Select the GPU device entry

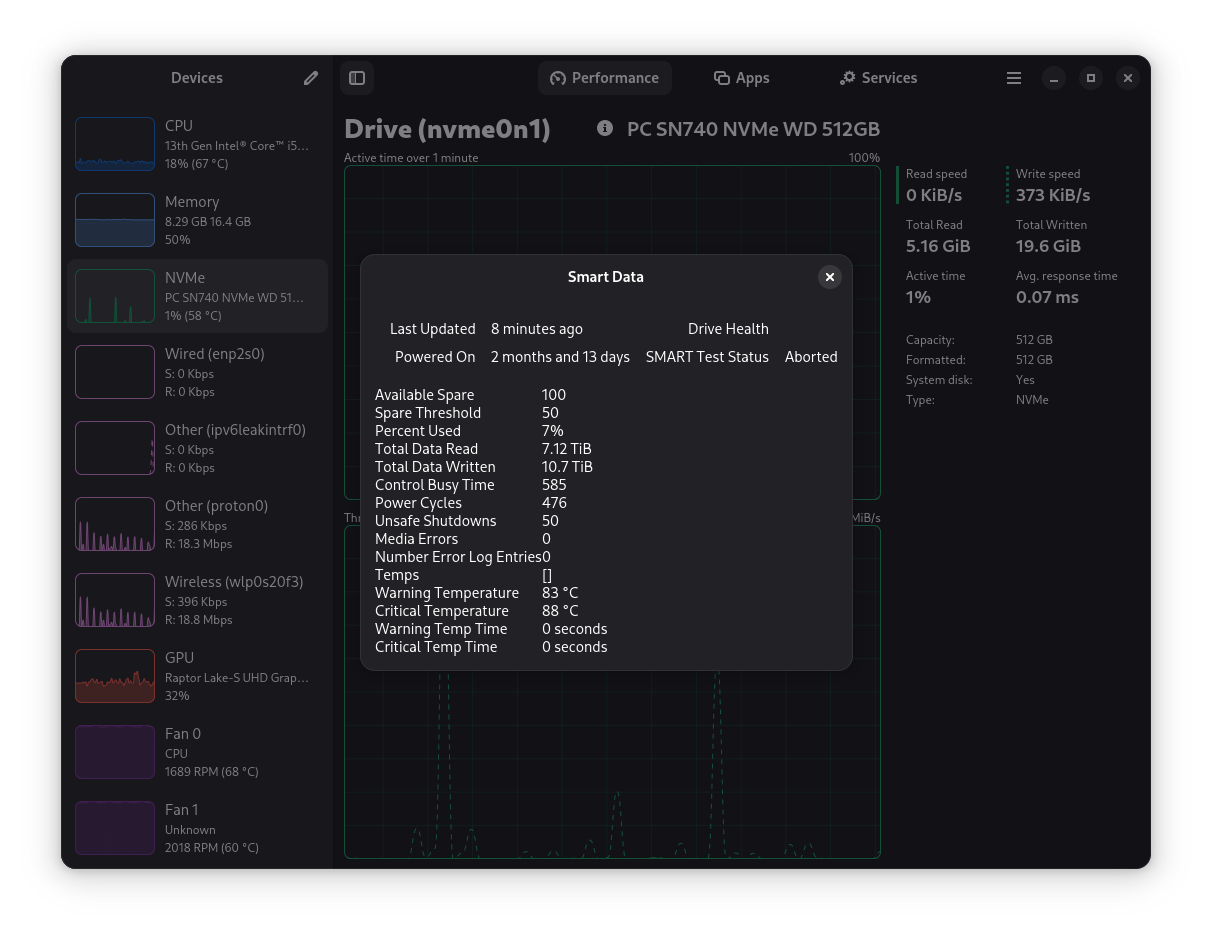point(197,676)
